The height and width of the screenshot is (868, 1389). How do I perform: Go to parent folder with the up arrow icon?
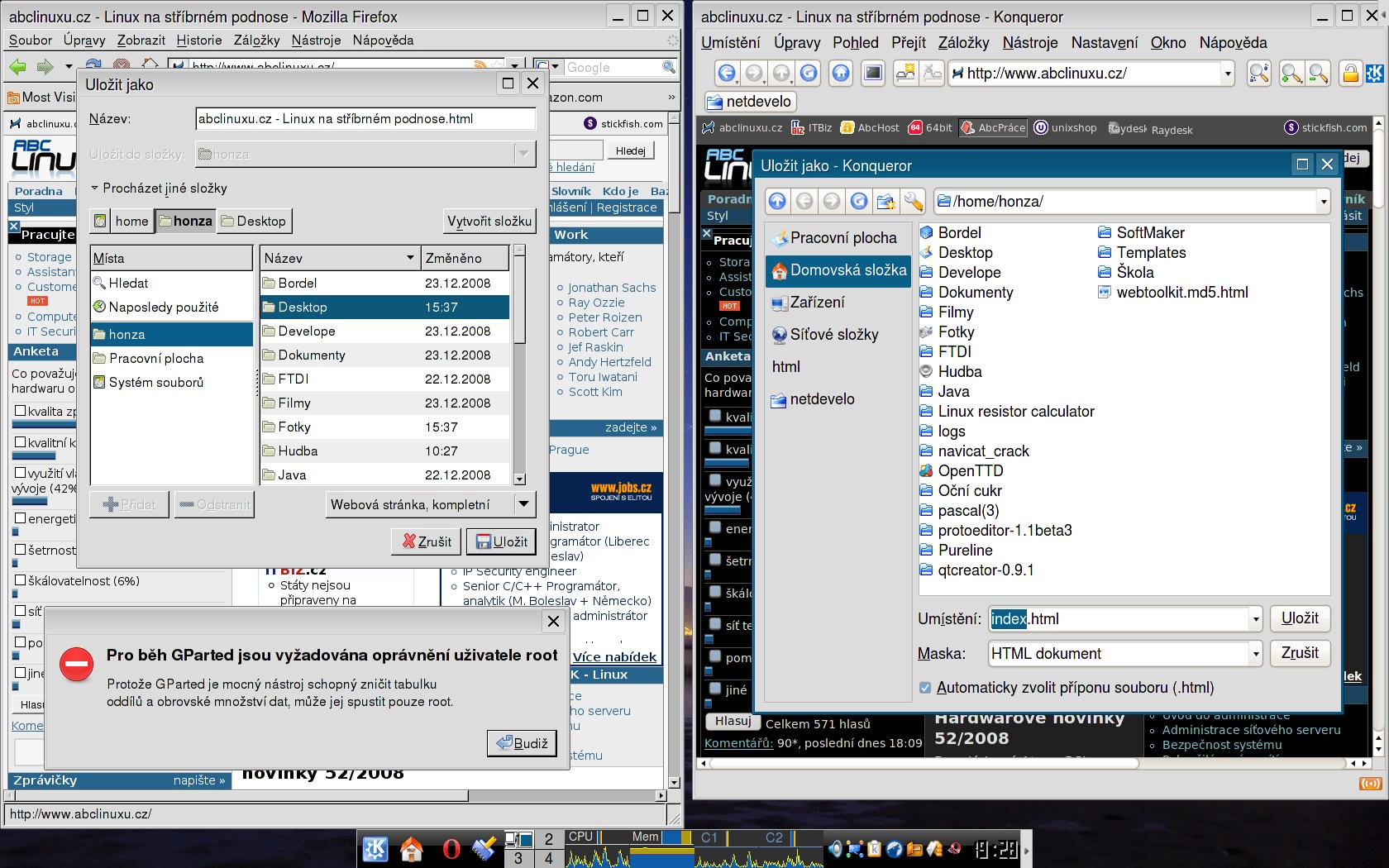point(777,202)
